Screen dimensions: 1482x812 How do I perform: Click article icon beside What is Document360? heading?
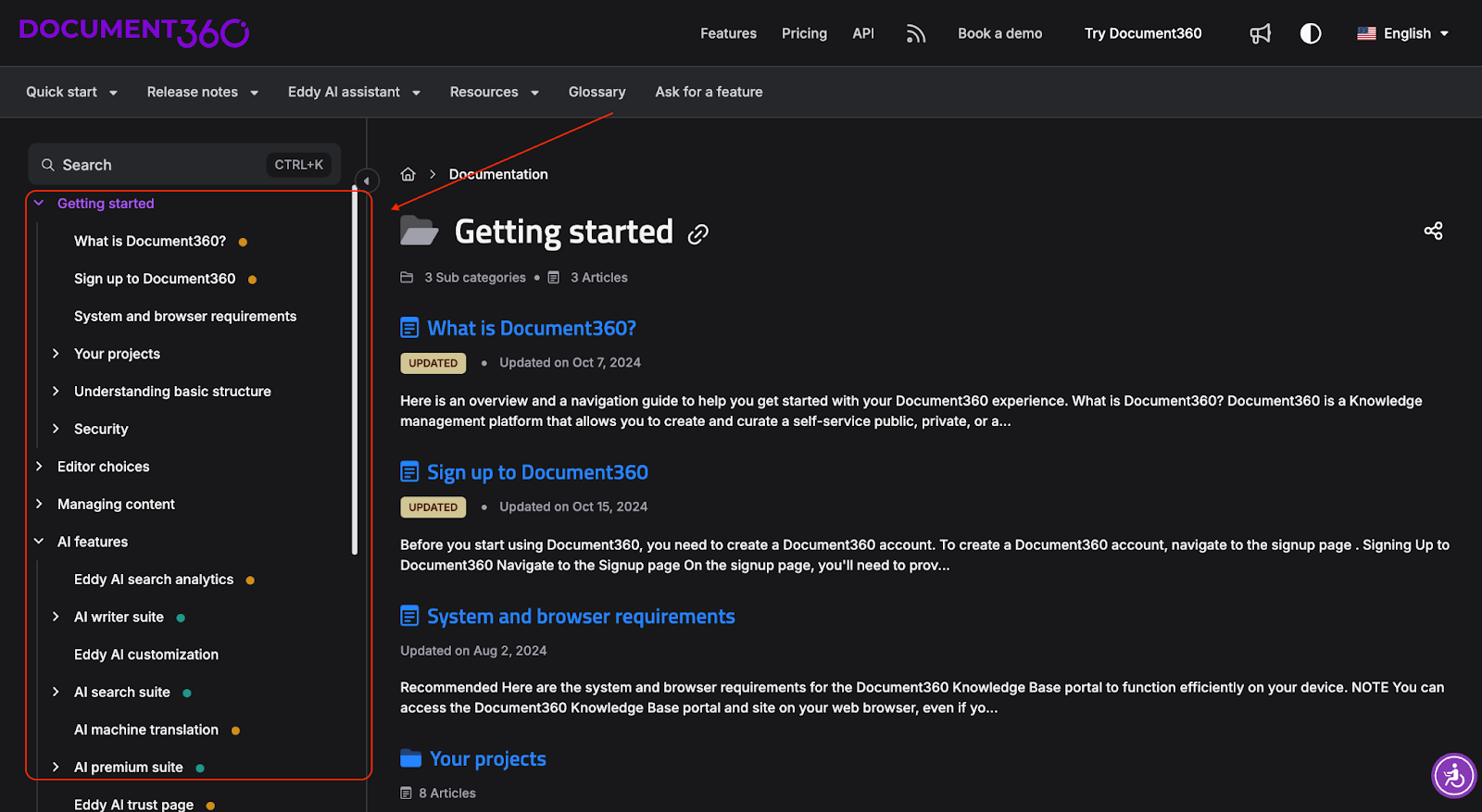point(409,328)
